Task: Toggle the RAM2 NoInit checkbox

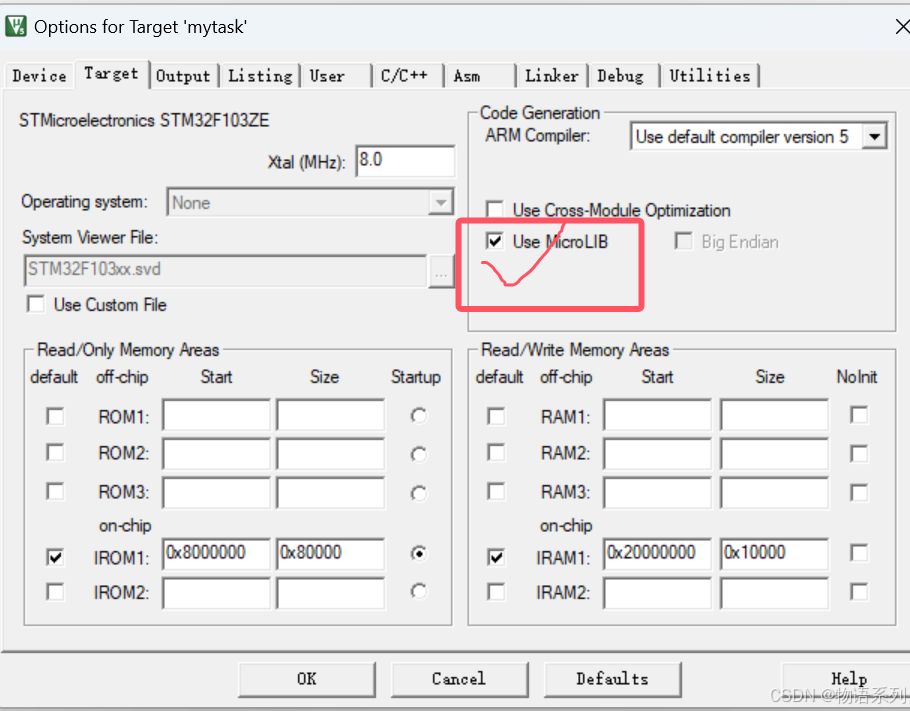Action: click(x=859, y=453)
